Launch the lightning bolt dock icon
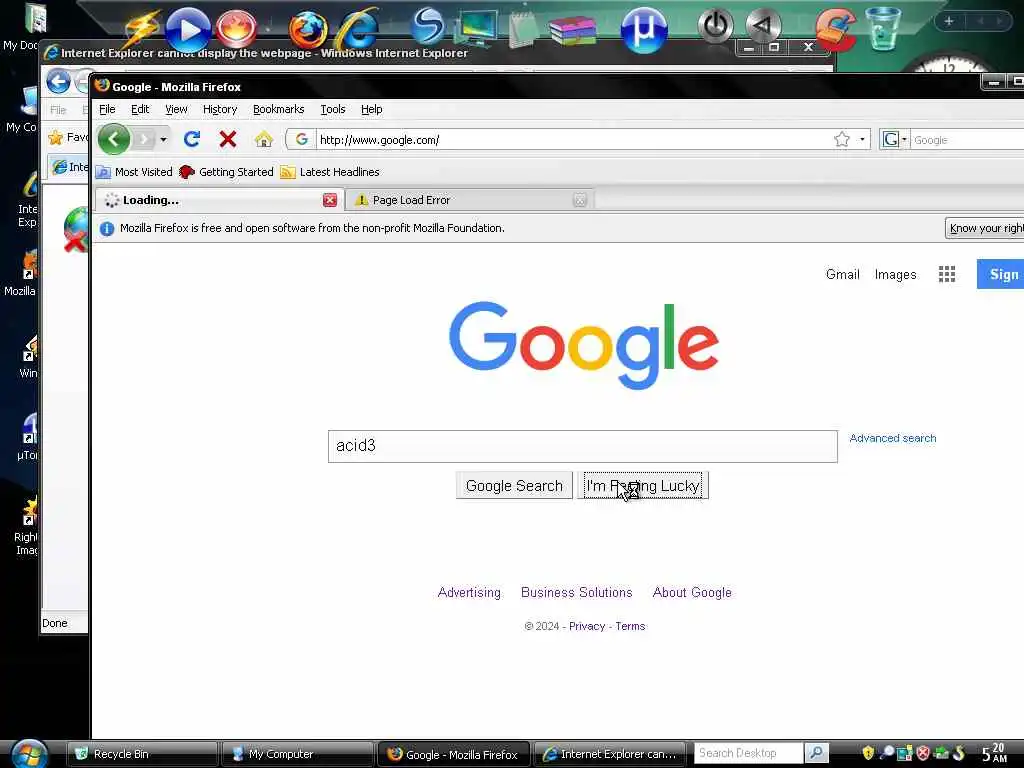The height and width of the screenshot is (768, 1024). [142, 29]
